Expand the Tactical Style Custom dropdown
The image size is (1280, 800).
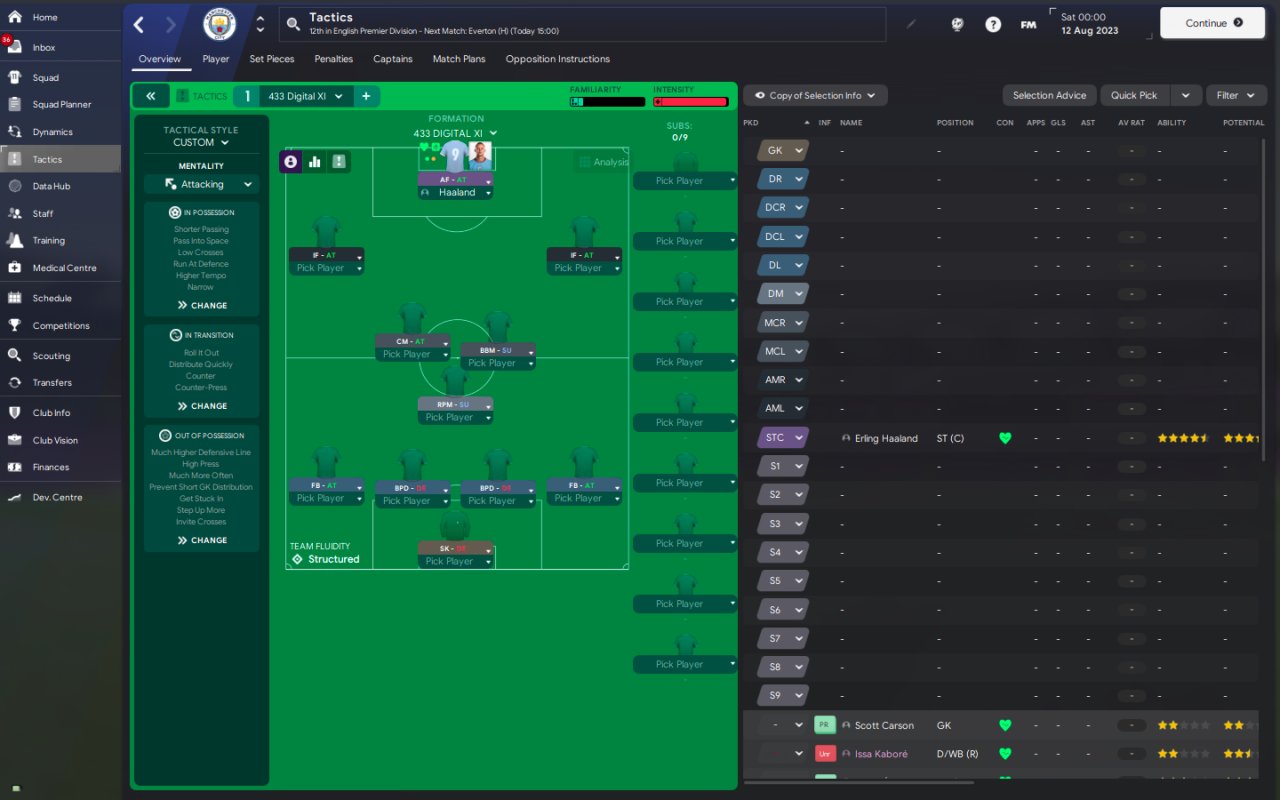tap(201, 142)
